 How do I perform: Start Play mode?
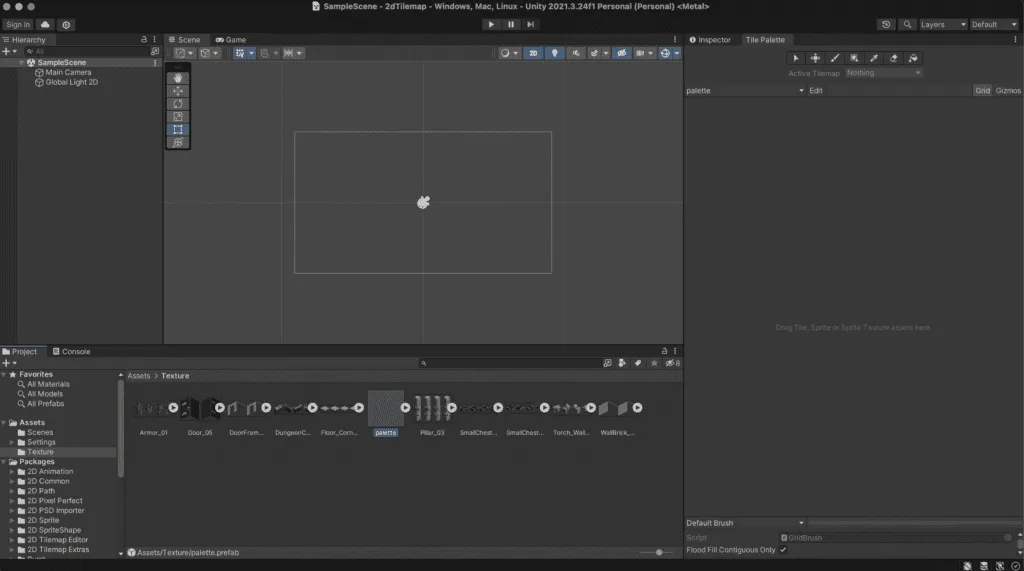coord(491,24)
